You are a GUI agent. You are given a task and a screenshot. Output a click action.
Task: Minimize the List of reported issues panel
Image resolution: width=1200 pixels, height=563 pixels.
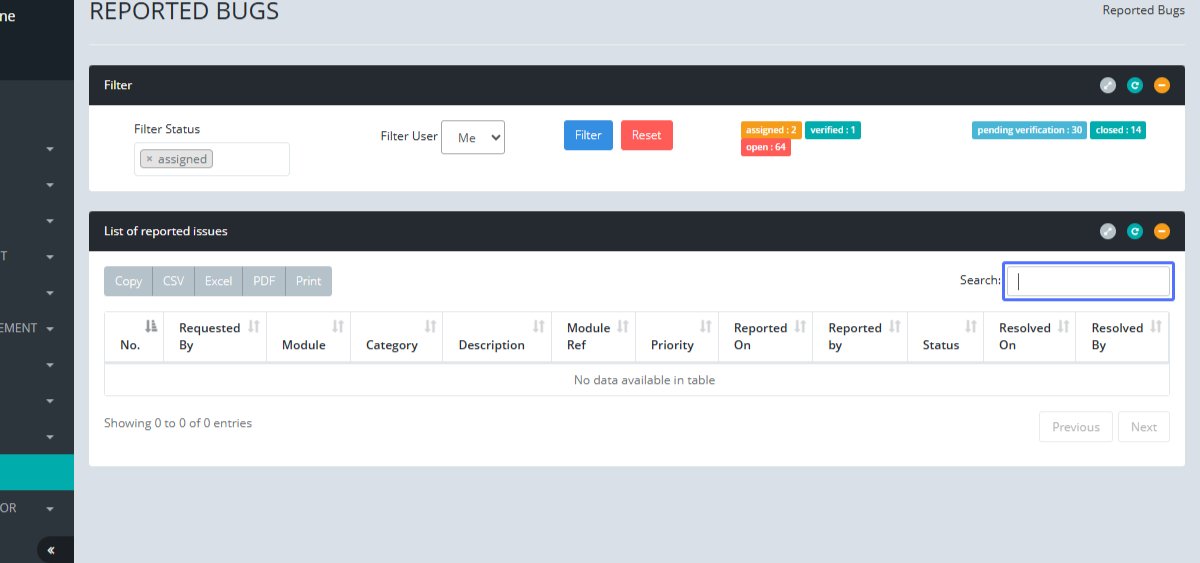click(1161, 231)
